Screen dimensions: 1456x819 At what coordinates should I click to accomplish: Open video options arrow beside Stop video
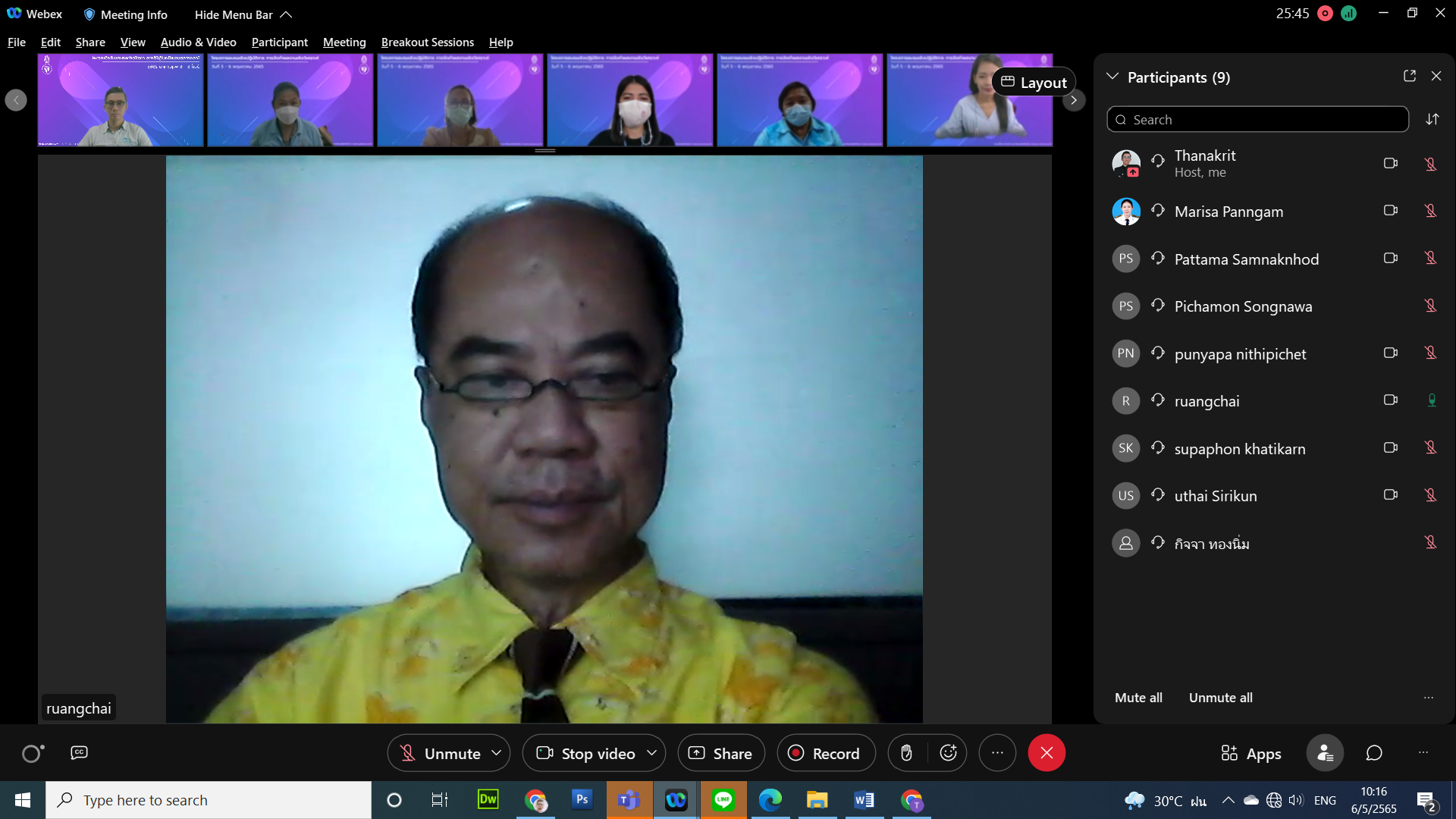pyautogui.click(x=651, y=753)
